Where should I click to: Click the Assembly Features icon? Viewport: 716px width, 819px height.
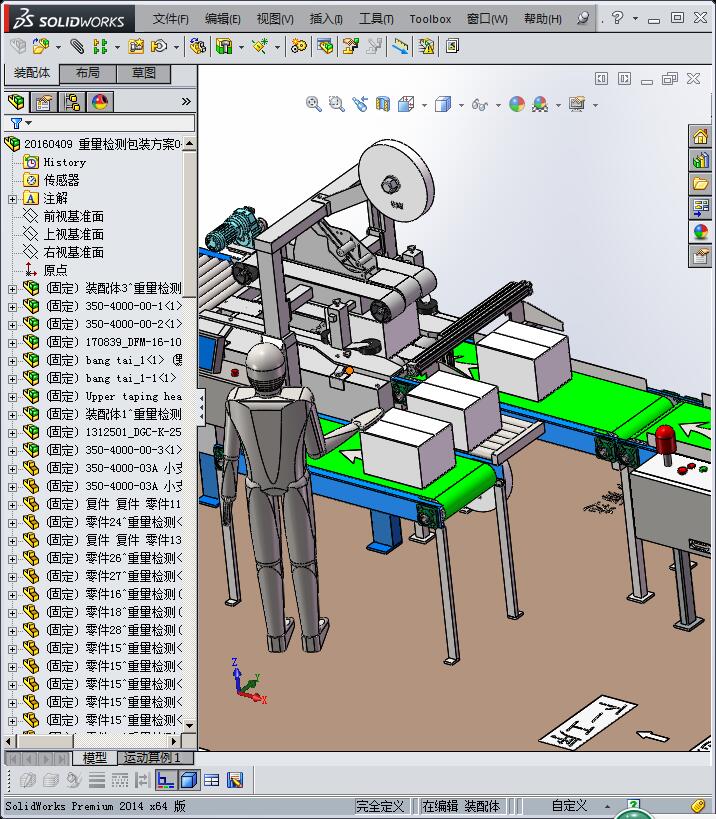pyautogui.click(x=224, y=46)
